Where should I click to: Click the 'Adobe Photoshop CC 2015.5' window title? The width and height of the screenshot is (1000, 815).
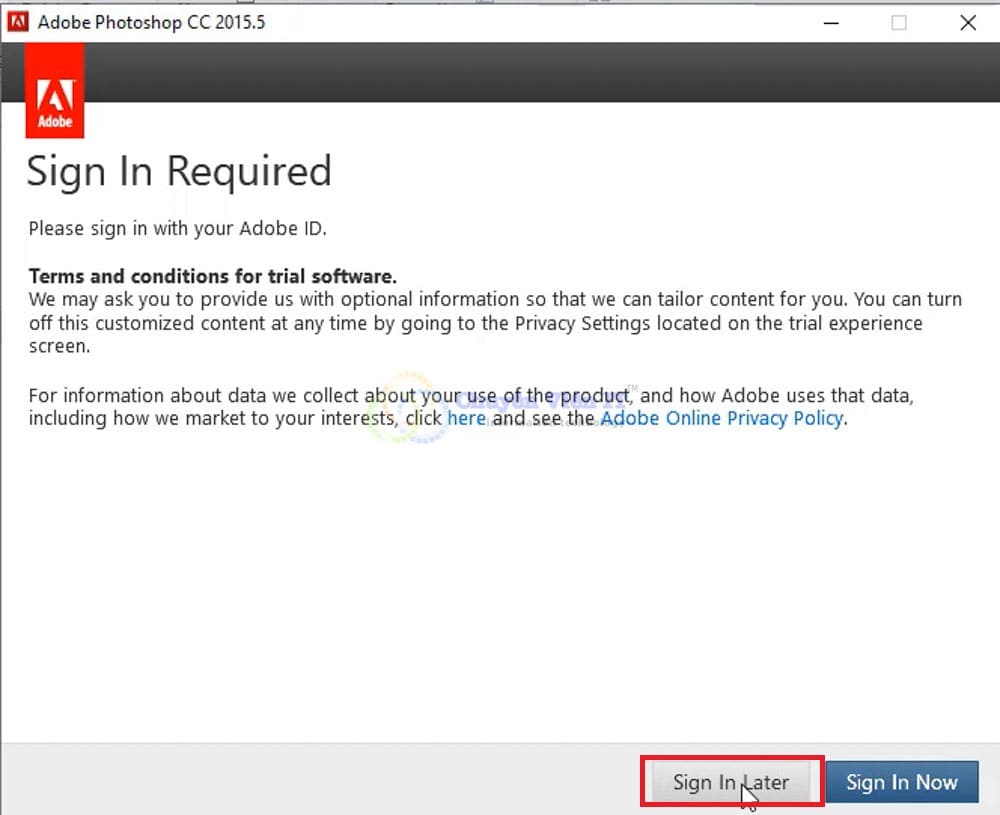[151, 22]
